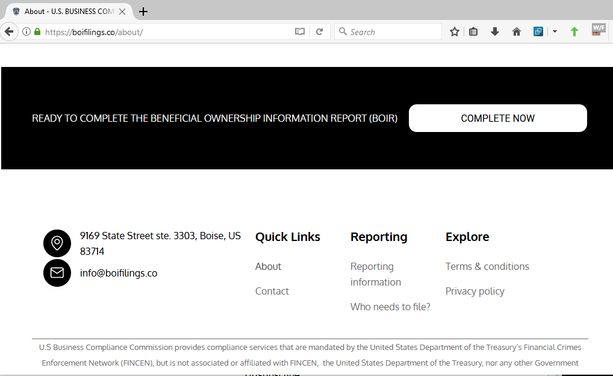This screenshot has width=613, height=376.
Task: Click the info@boifilings.co email address
Action: (118, 273)
